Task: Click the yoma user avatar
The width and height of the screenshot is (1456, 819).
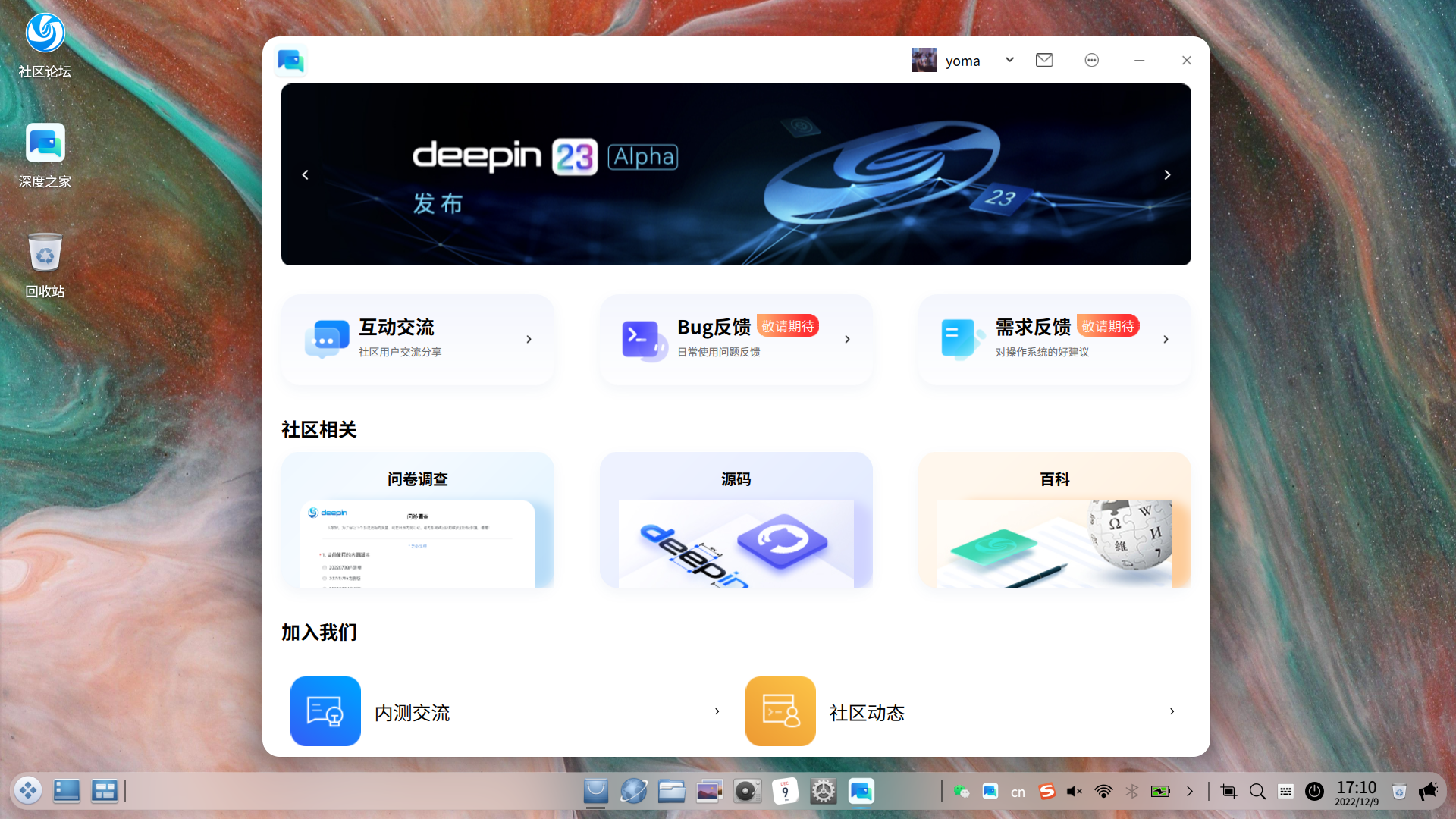Action: pyautogui.click(x=924, y=60)
